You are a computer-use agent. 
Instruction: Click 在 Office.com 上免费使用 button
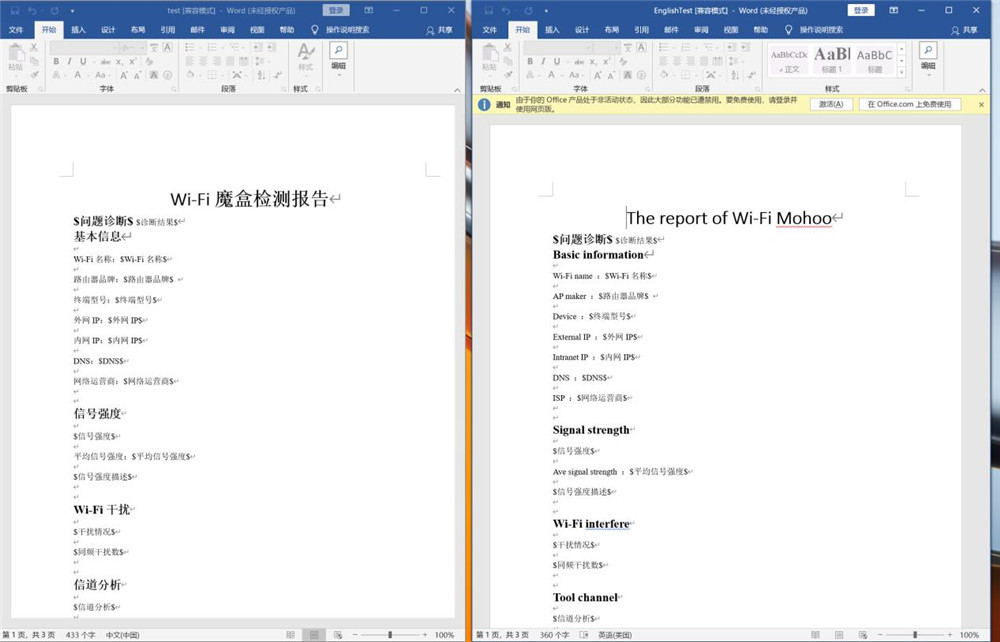(x=909, y=104)
